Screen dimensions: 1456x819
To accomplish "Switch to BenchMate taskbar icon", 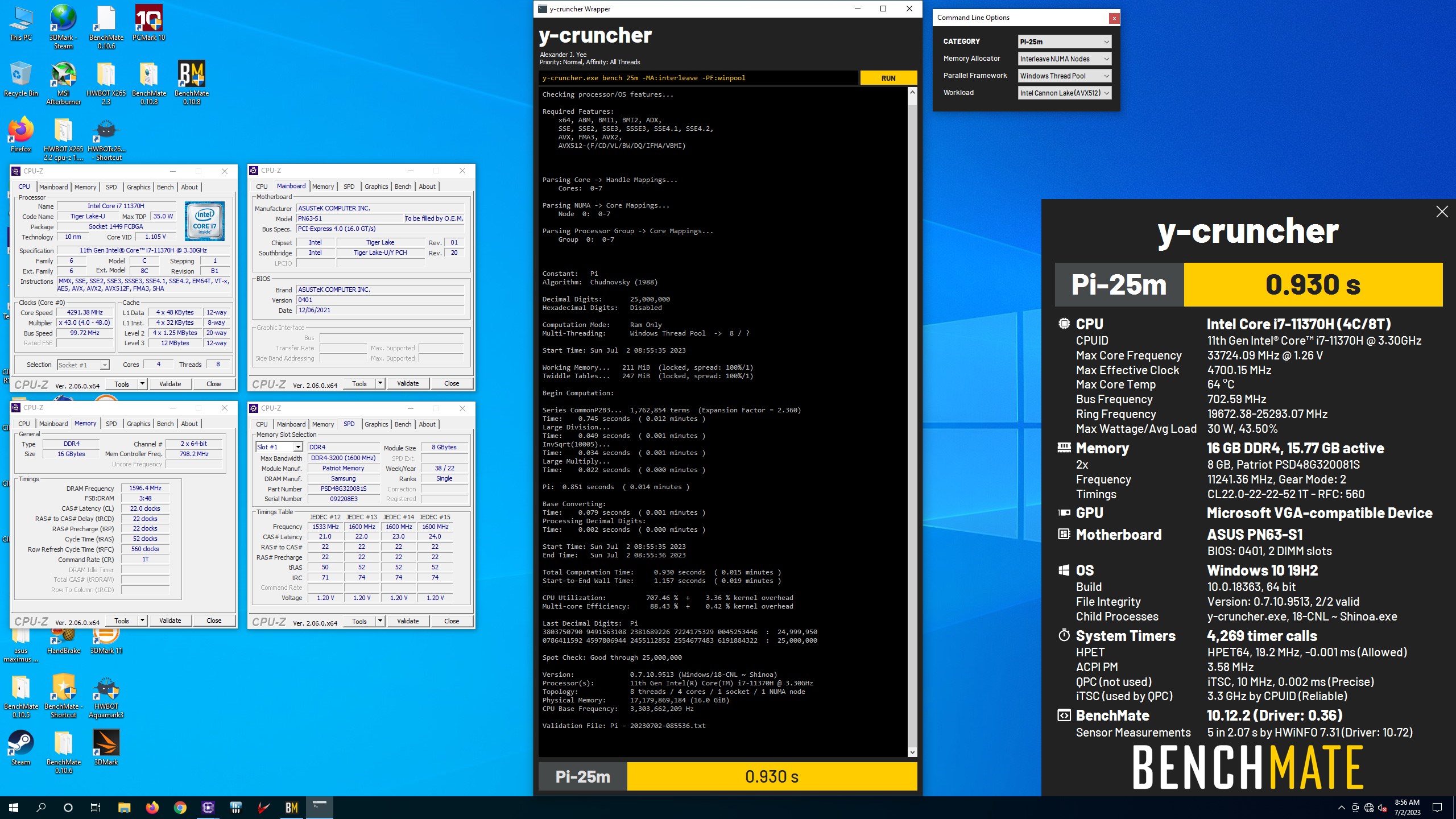I will [x=291, y=808].
